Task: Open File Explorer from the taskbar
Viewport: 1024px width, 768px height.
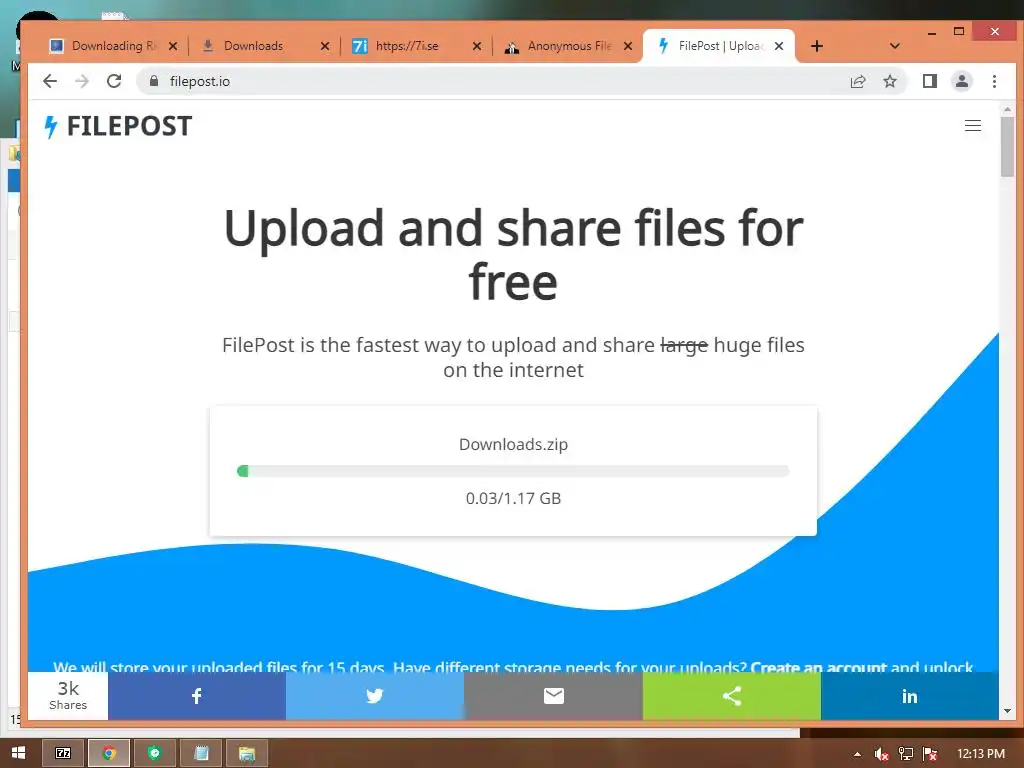Action: click(247, 753)
